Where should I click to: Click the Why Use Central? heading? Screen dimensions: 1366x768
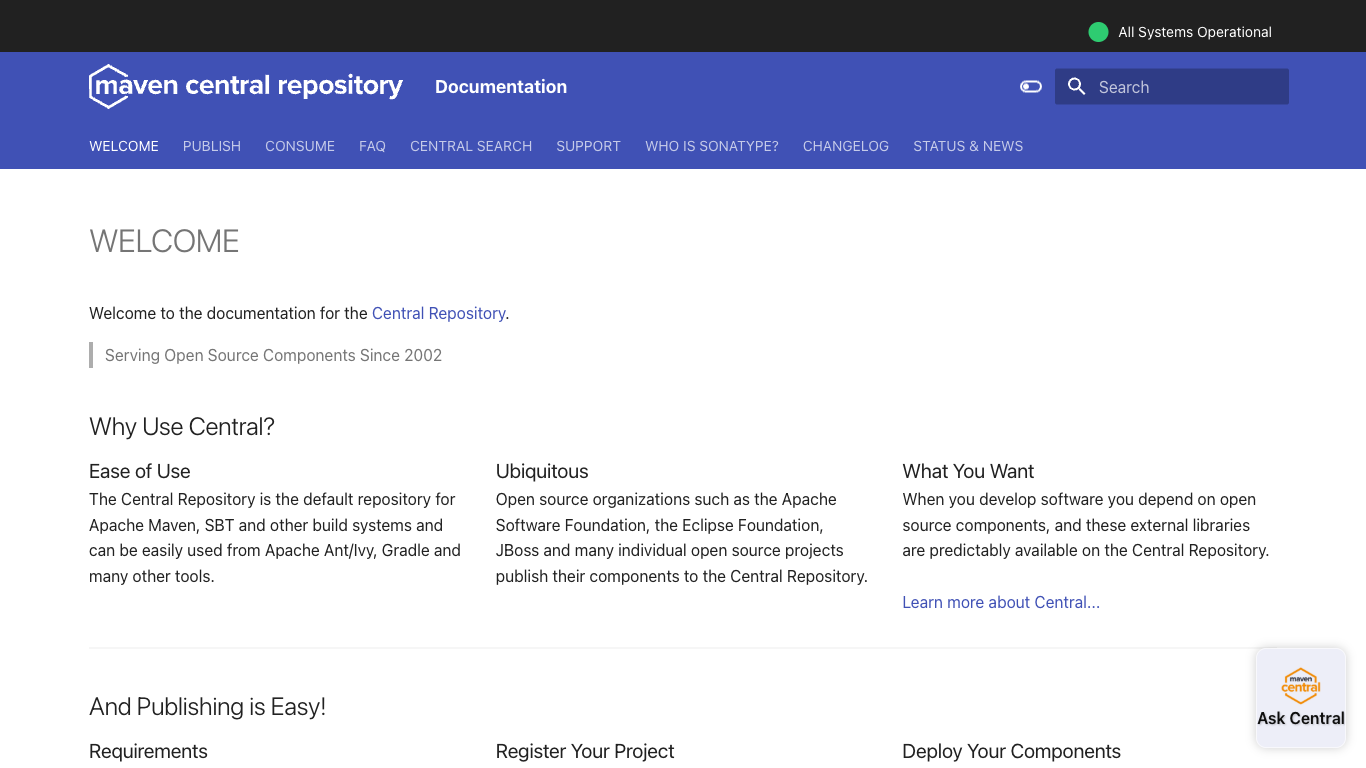182,427
